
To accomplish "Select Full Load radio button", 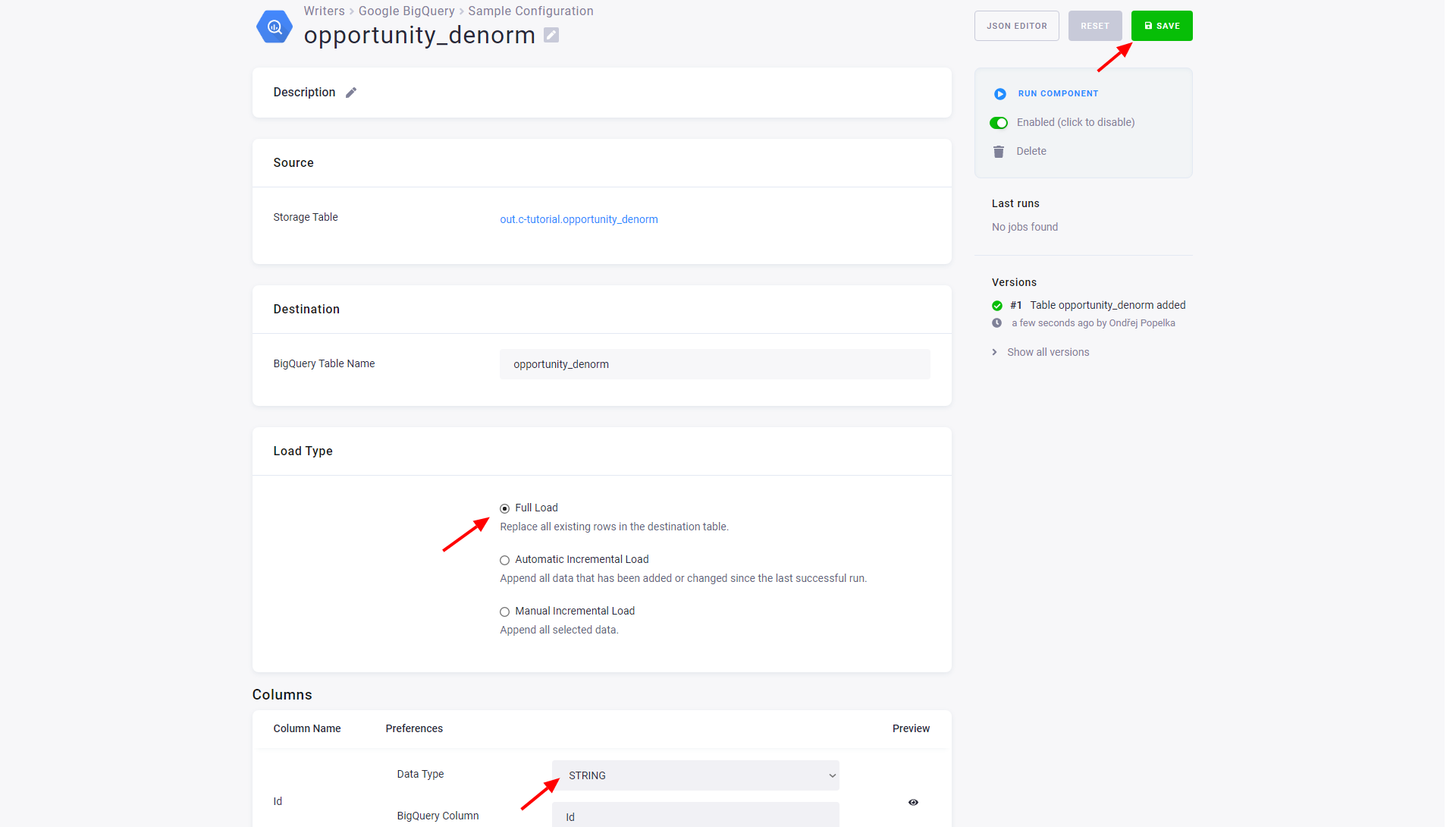I will pos(504,508).
